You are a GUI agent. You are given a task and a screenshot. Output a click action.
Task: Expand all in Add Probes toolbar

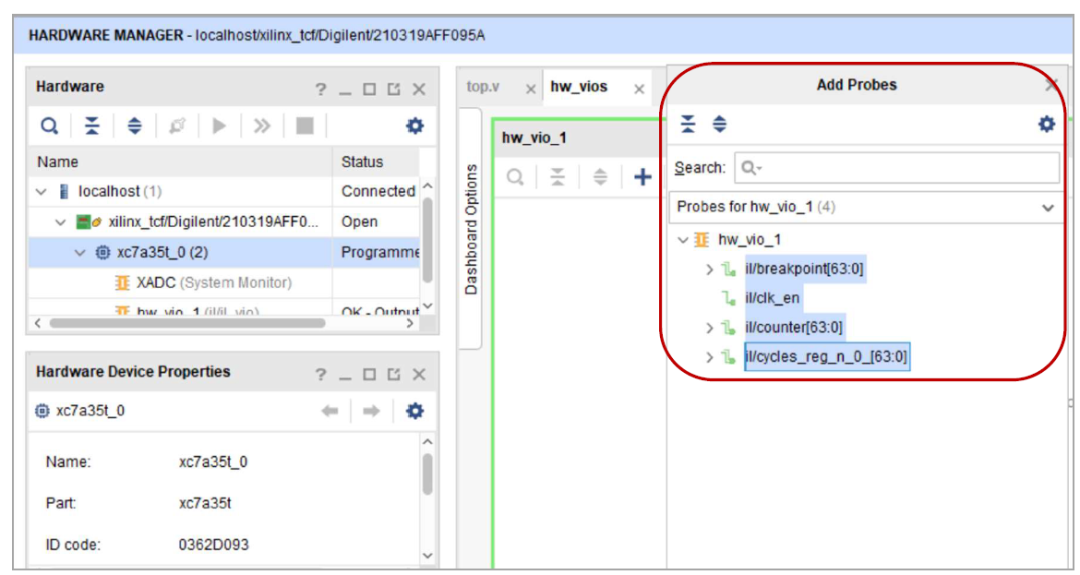point(719,124)
